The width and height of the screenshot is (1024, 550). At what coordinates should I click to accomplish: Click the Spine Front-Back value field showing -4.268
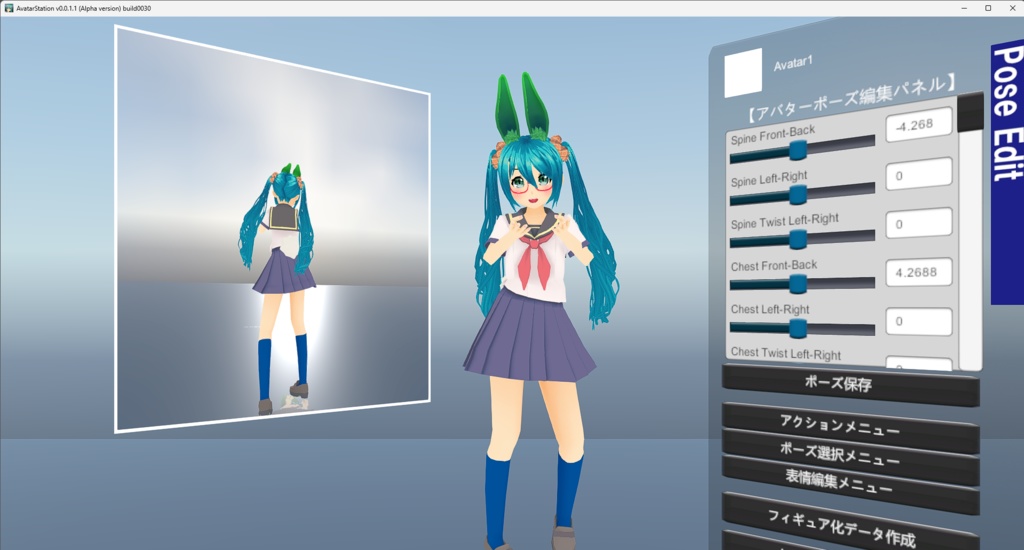coord(919,125)
